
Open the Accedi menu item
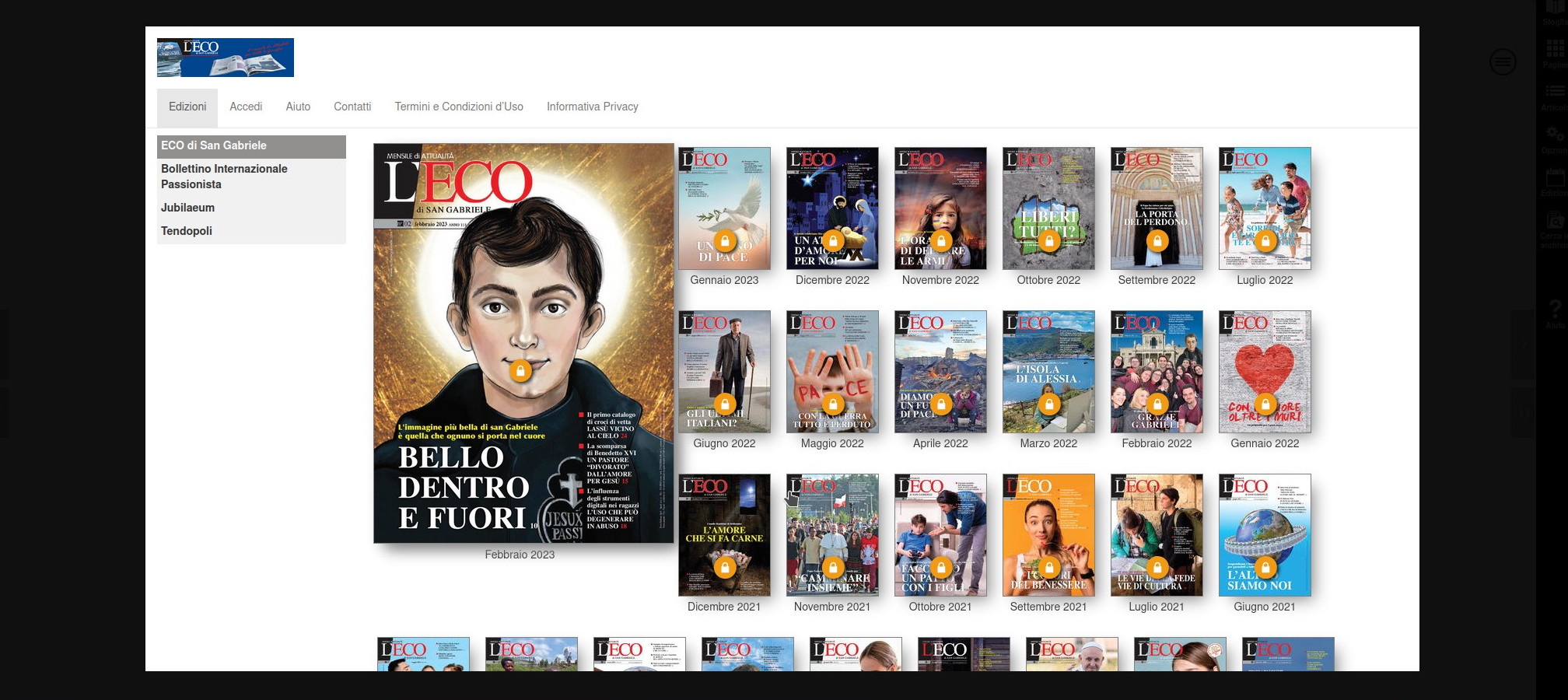pyautogui.click(x=246, y=107)
